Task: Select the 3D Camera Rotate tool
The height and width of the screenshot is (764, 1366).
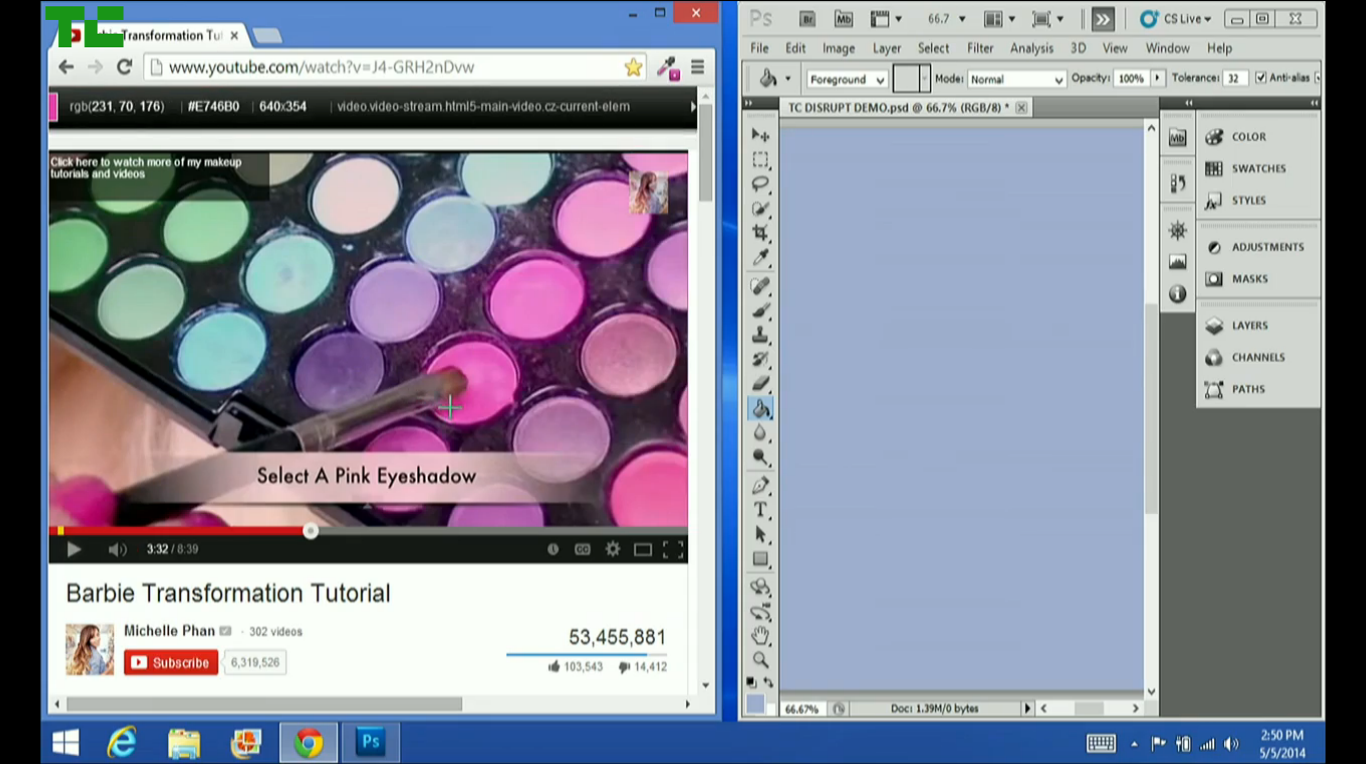Action: click(761, 612)
